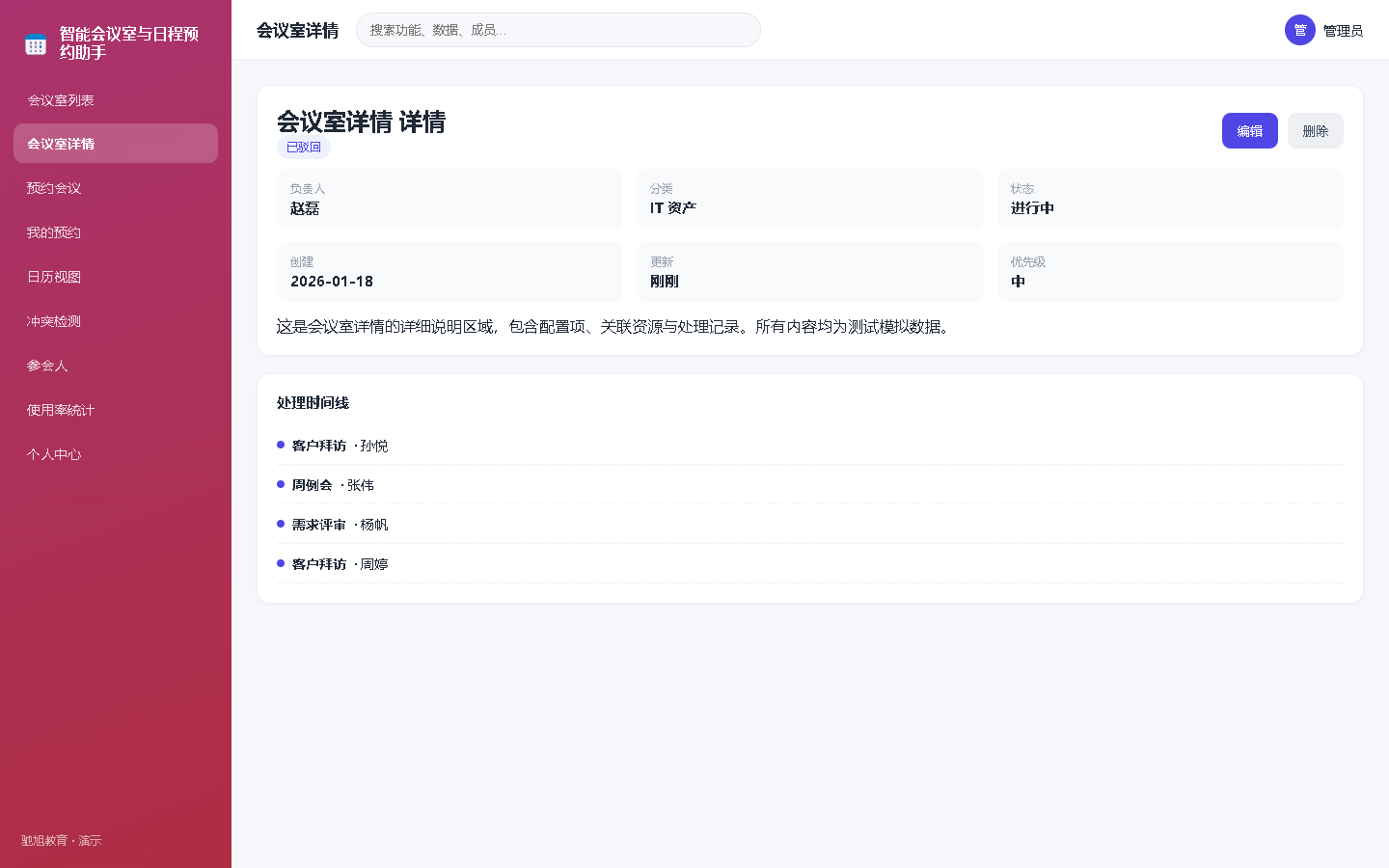Click the 负责人 赵磊 info card

point(449,199)
